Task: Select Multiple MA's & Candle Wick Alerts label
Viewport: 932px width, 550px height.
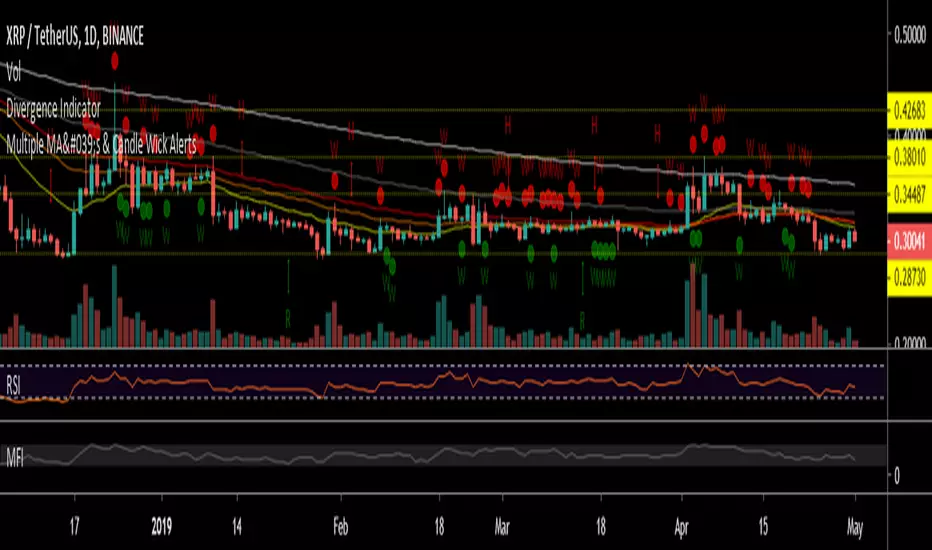Action: coord(102,144)
